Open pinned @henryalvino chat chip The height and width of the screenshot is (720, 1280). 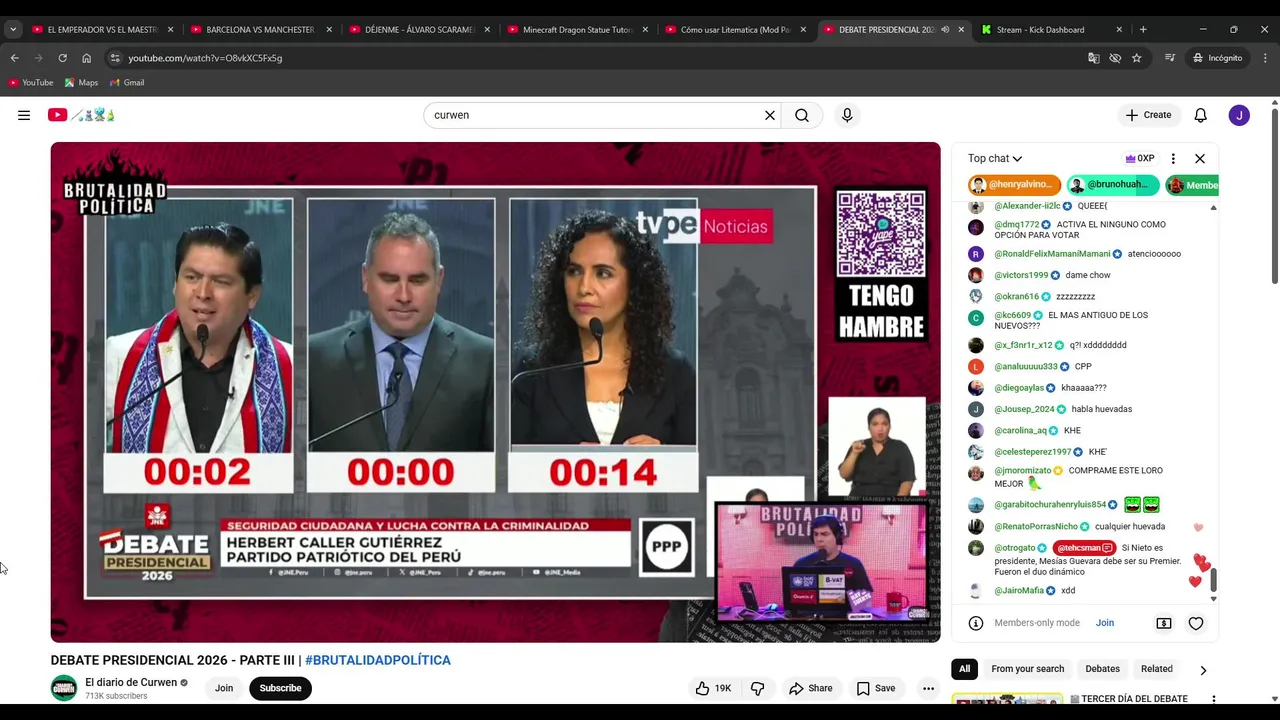(1014, 185)
